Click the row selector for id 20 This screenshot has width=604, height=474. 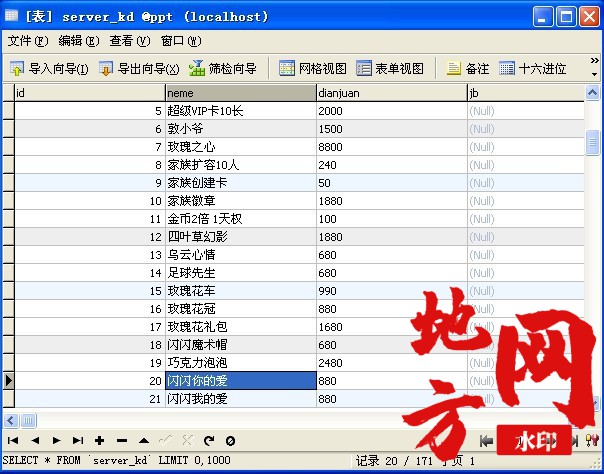[8, 381]
